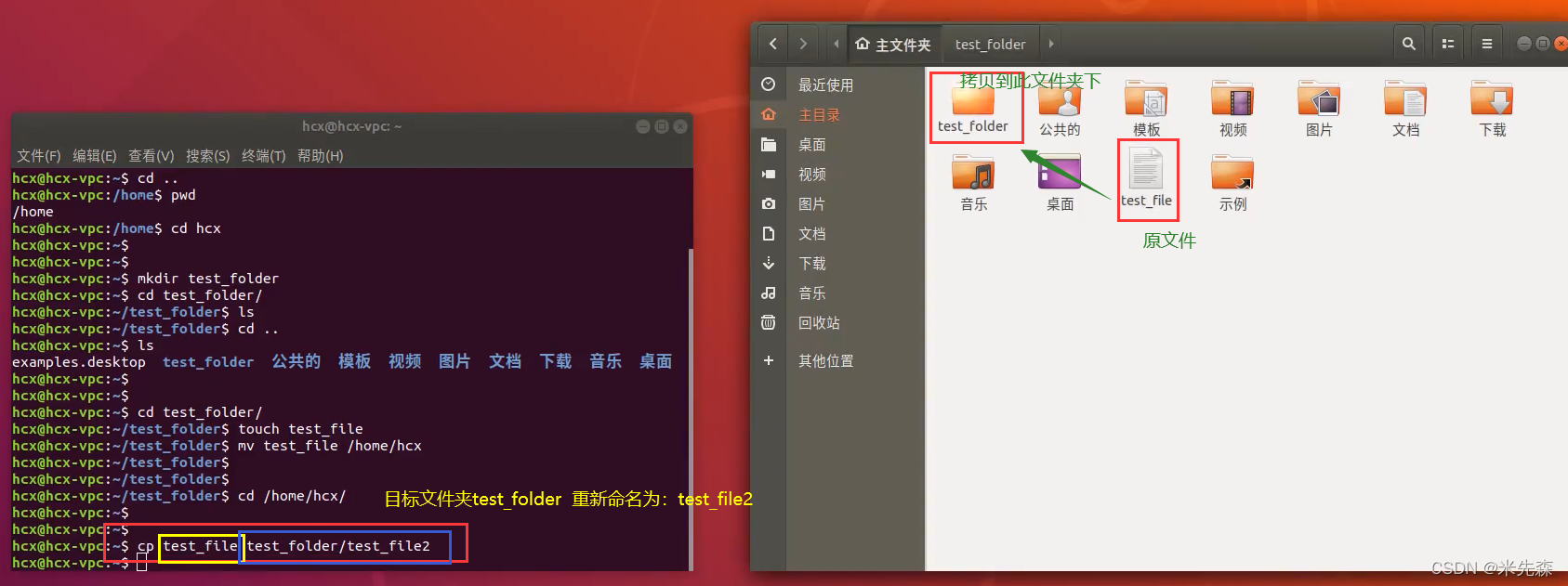Screen dimensions: 1568x586
Task: Select the test_folder path button
Action: pyautogui.click(x=991, y=45)
